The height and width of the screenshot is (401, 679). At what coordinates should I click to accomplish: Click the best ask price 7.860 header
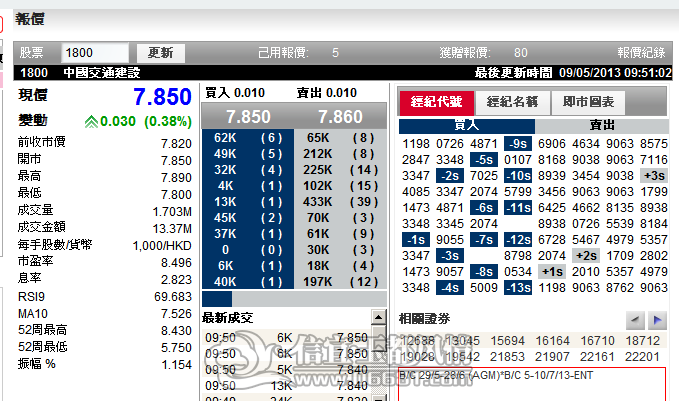click(x=340, y=117)
